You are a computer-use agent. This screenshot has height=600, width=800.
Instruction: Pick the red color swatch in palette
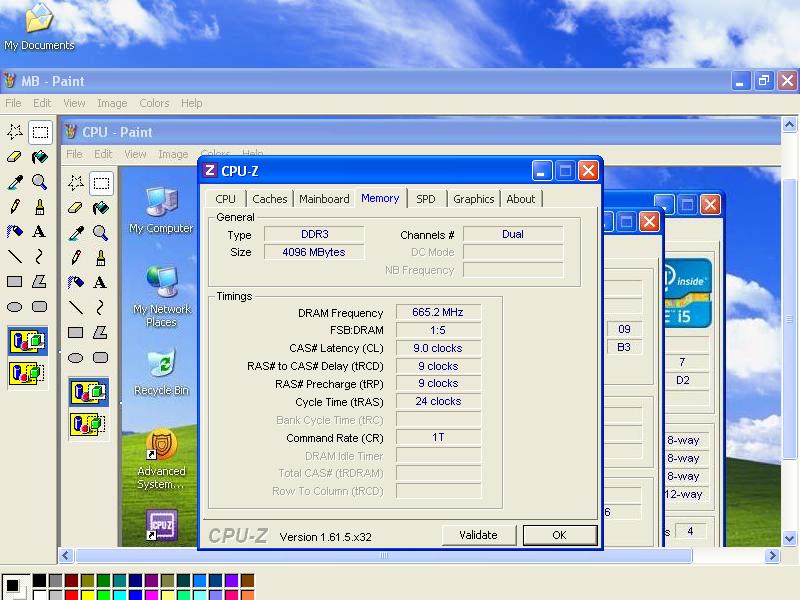[x=71, y=595]
